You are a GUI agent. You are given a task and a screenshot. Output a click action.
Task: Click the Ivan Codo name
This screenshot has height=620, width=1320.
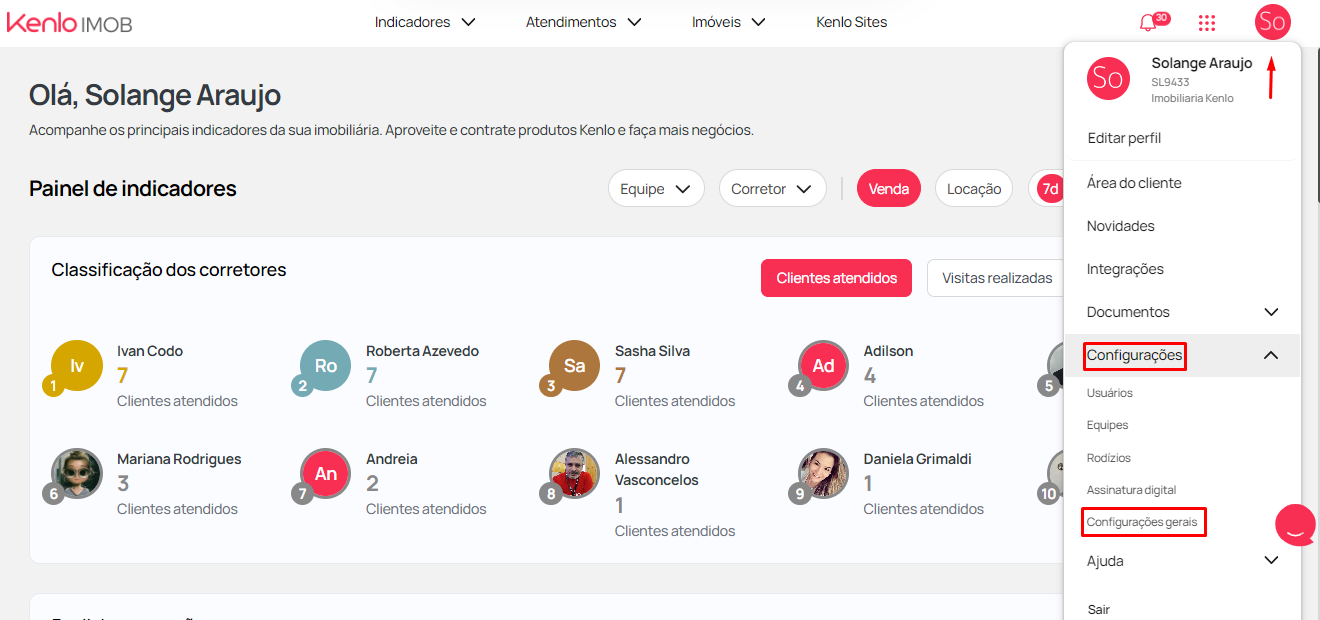(x=150, y=351)
